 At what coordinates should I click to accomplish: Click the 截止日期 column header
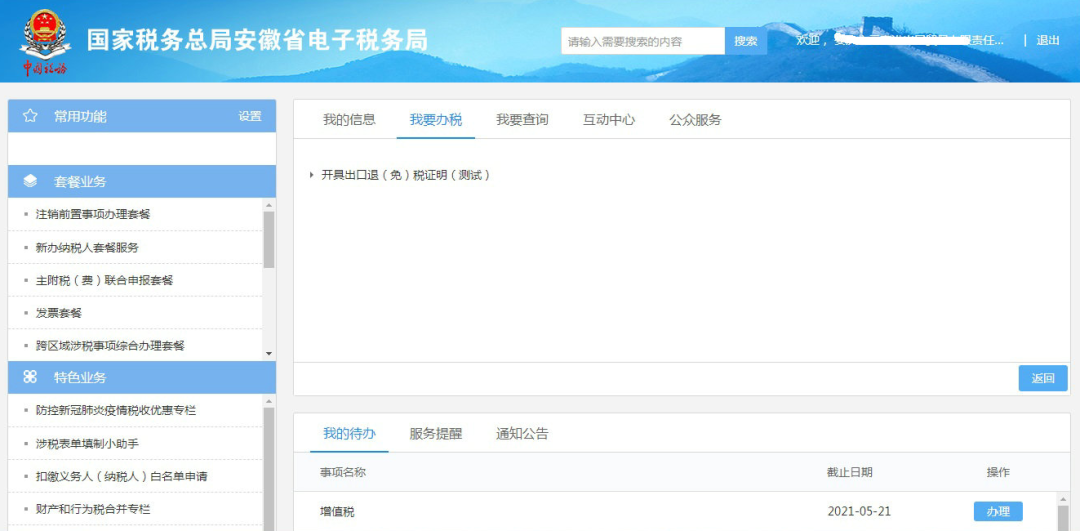click(x=850, y=472)
